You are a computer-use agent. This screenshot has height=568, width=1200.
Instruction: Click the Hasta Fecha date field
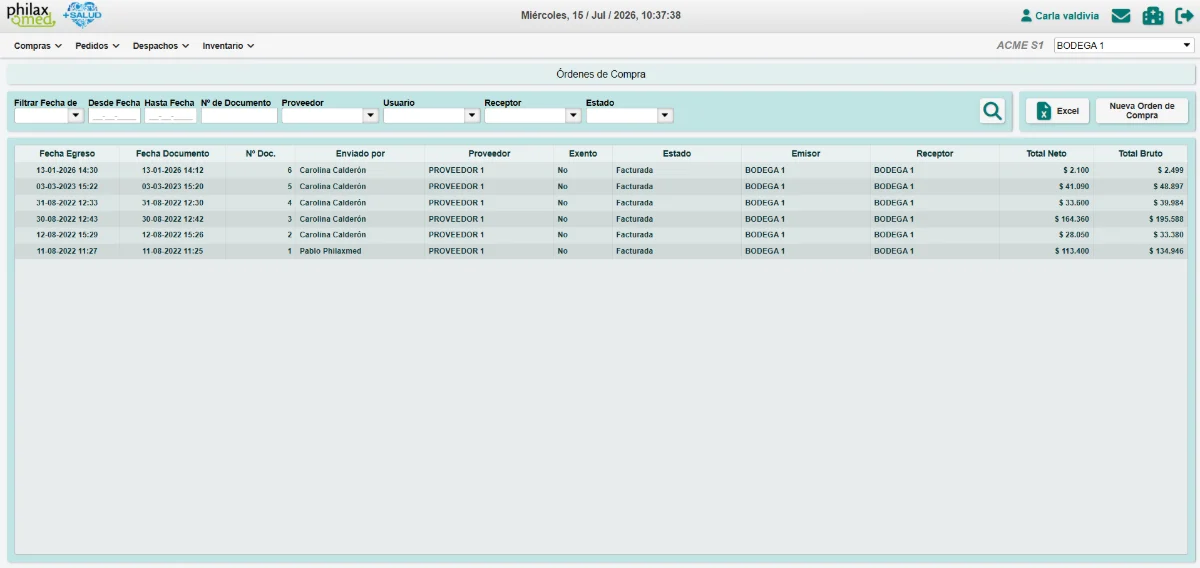pos(171,116)
